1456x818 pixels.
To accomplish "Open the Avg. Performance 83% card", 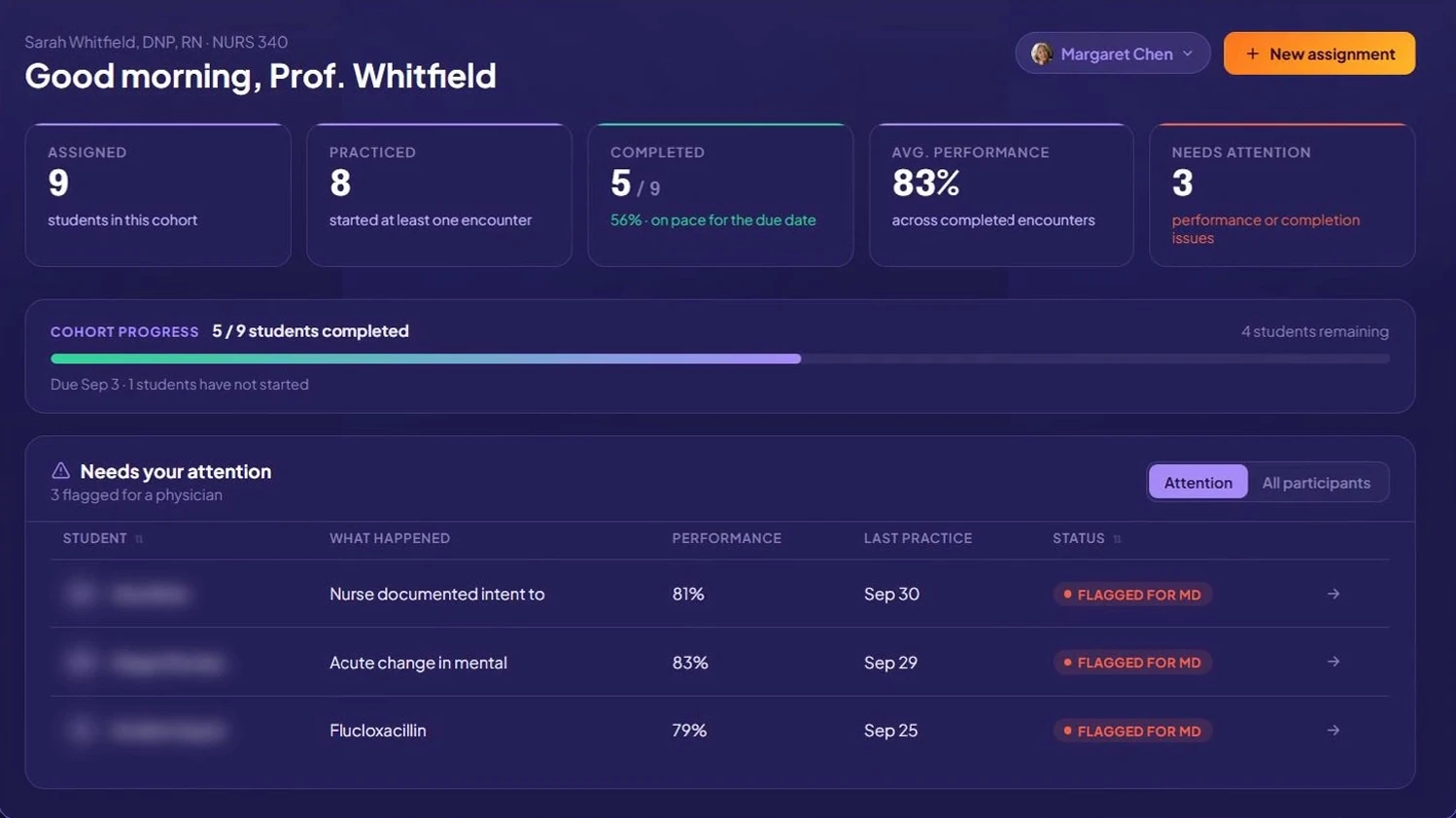I will tap(1001, 194).
